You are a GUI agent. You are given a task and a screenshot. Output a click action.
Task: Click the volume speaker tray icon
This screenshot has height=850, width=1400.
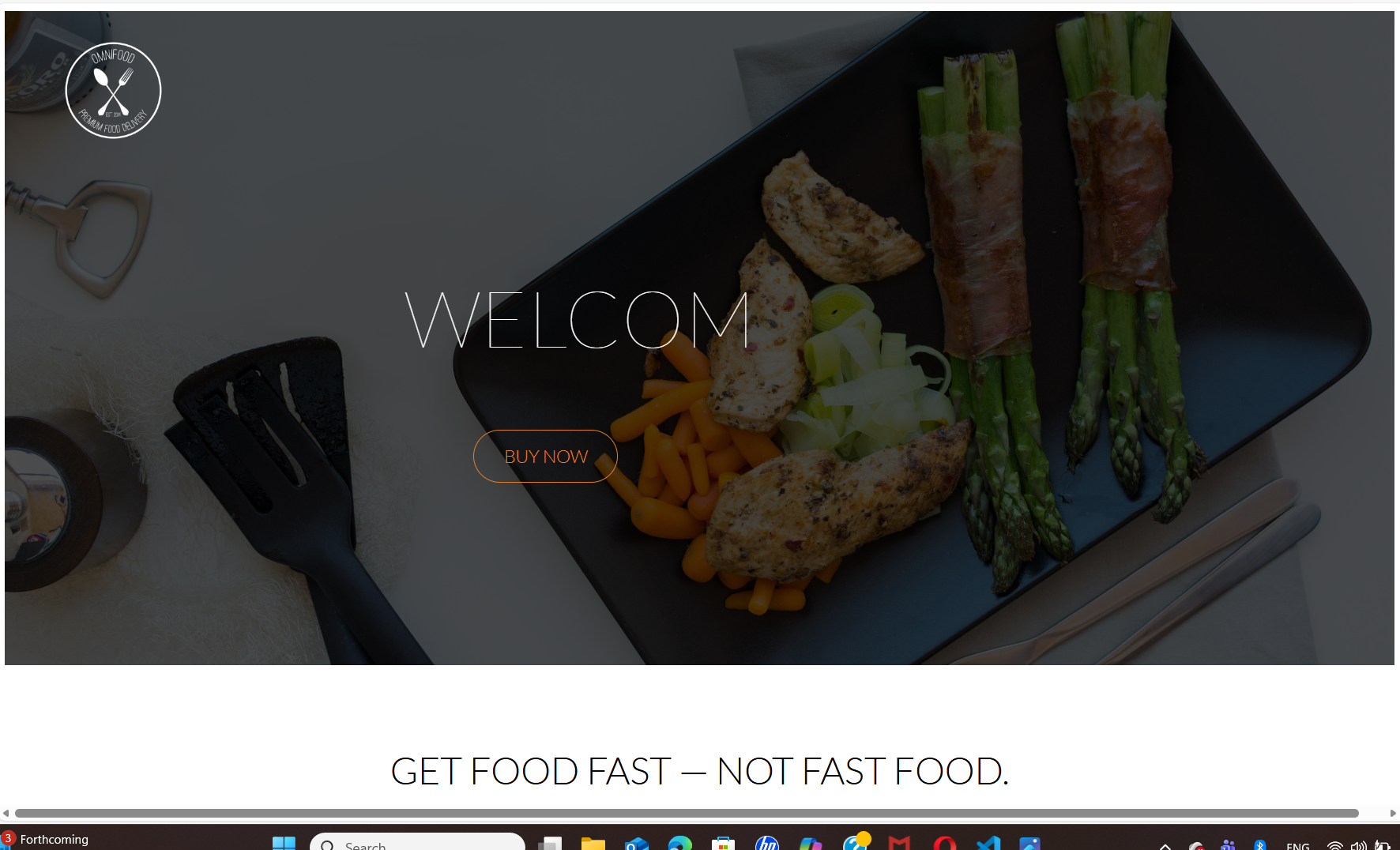[x=1358, y=845]
